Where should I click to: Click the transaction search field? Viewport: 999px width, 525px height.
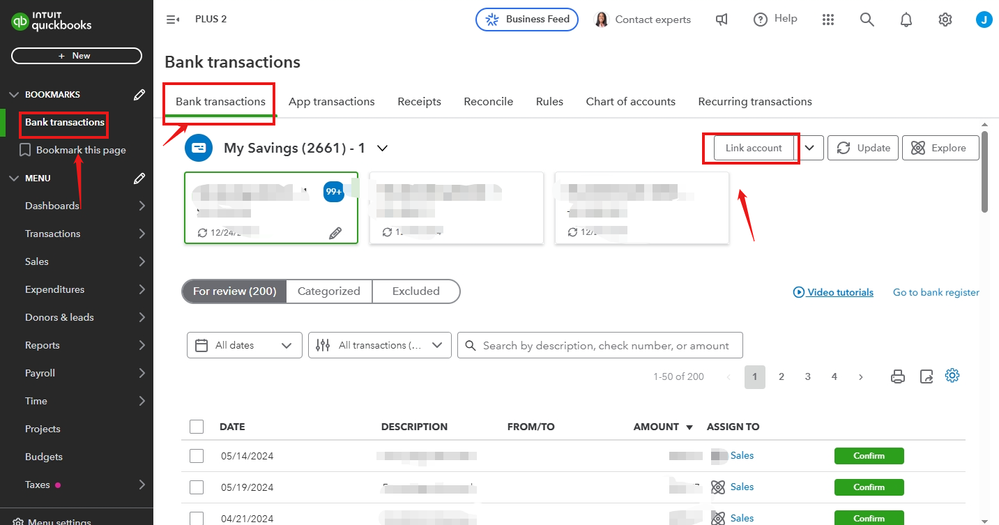pyautogui.click(x=600, y=345)
